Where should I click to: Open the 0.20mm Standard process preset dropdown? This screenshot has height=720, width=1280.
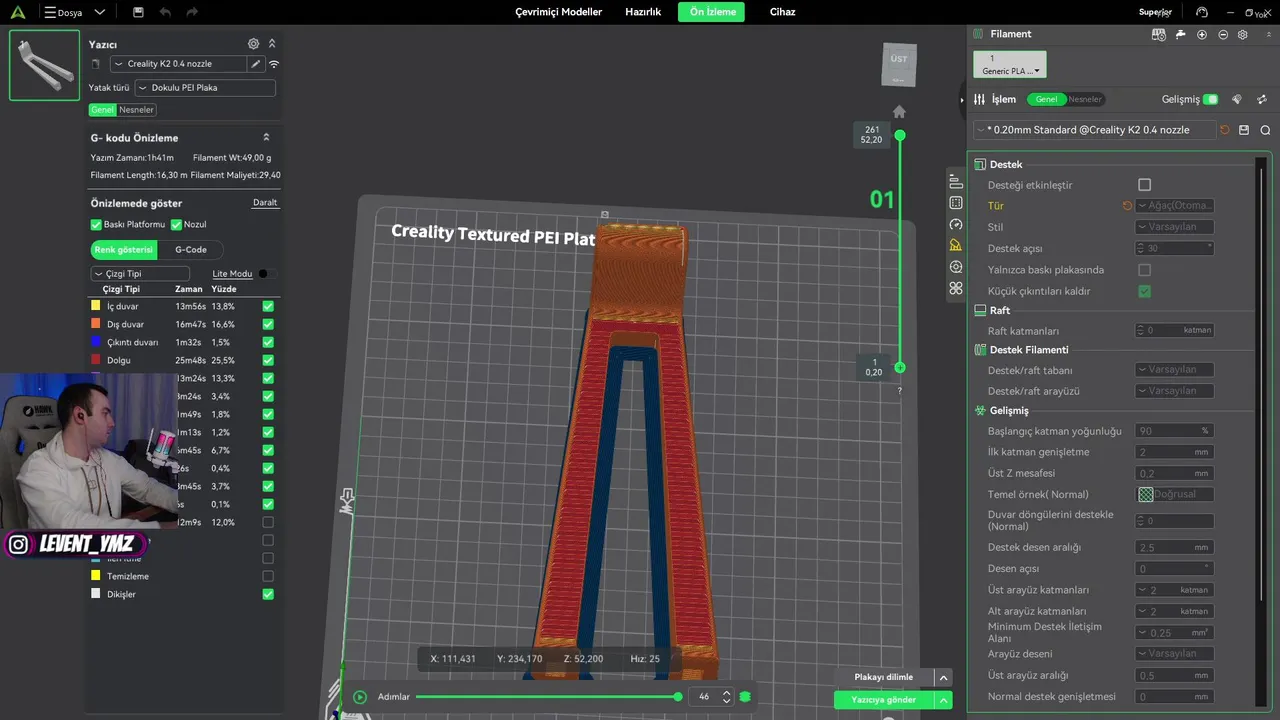(x=1094, y=130)
